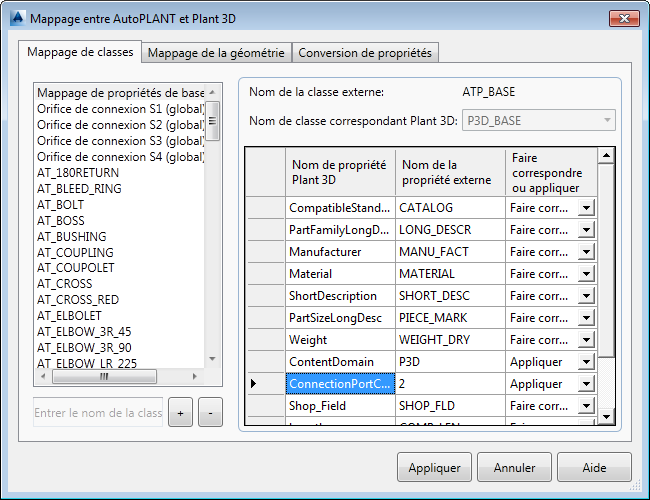Switch to Mappage de la géométrie tab
Viewport: 650px width, 500px height.
216,53
